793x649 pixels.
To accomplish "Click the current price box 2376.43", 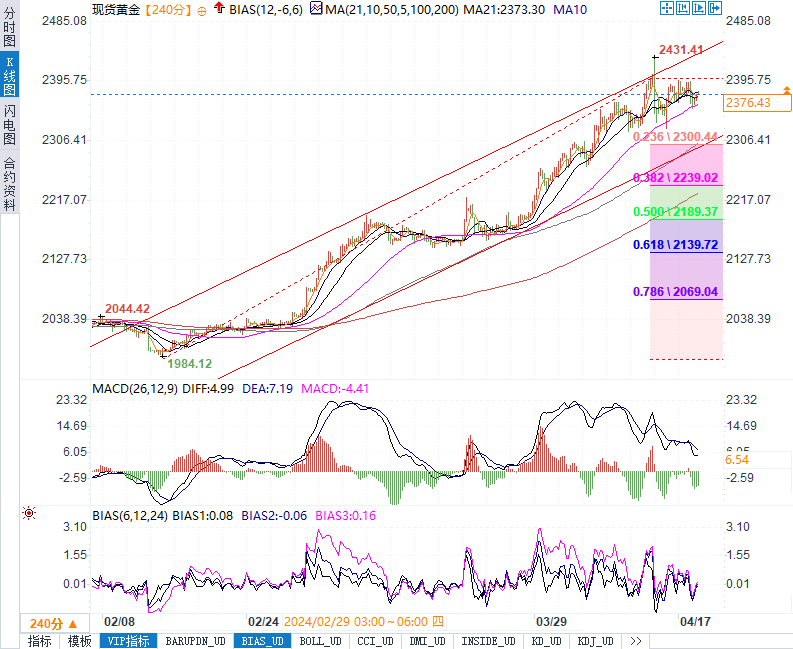I will [x=757, y=103].
